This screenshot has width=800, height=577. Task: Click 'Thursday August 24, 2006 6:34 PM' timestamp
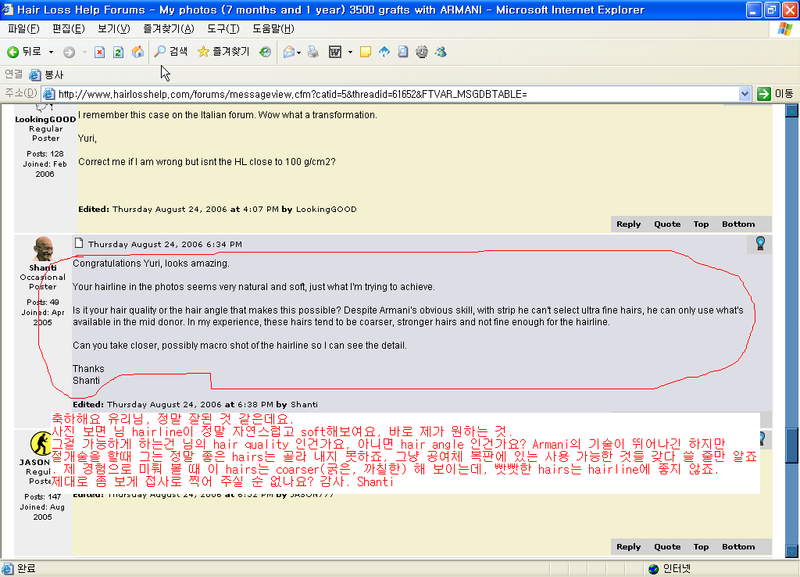pyautogui.click(x=165, y=244)
